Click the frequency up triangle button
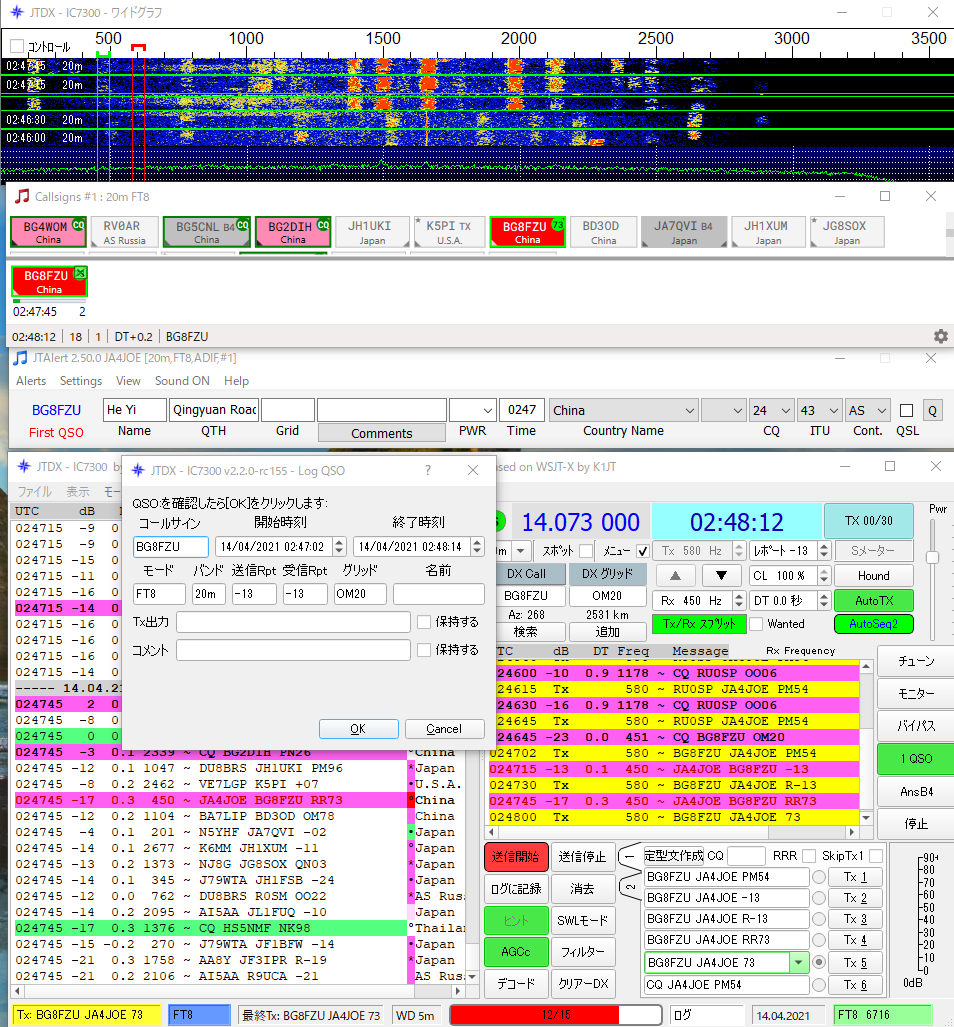The height and width of the screenshot is (1027, 954). click(676, 576)
